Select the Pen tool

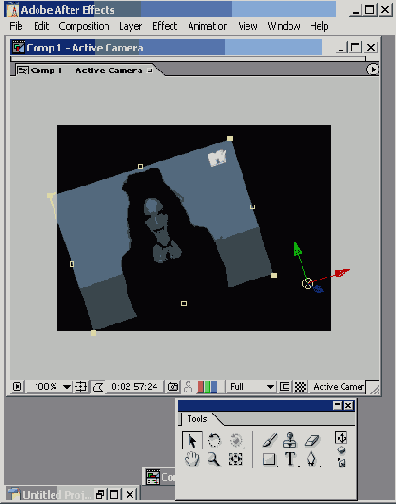pos(311,459)
